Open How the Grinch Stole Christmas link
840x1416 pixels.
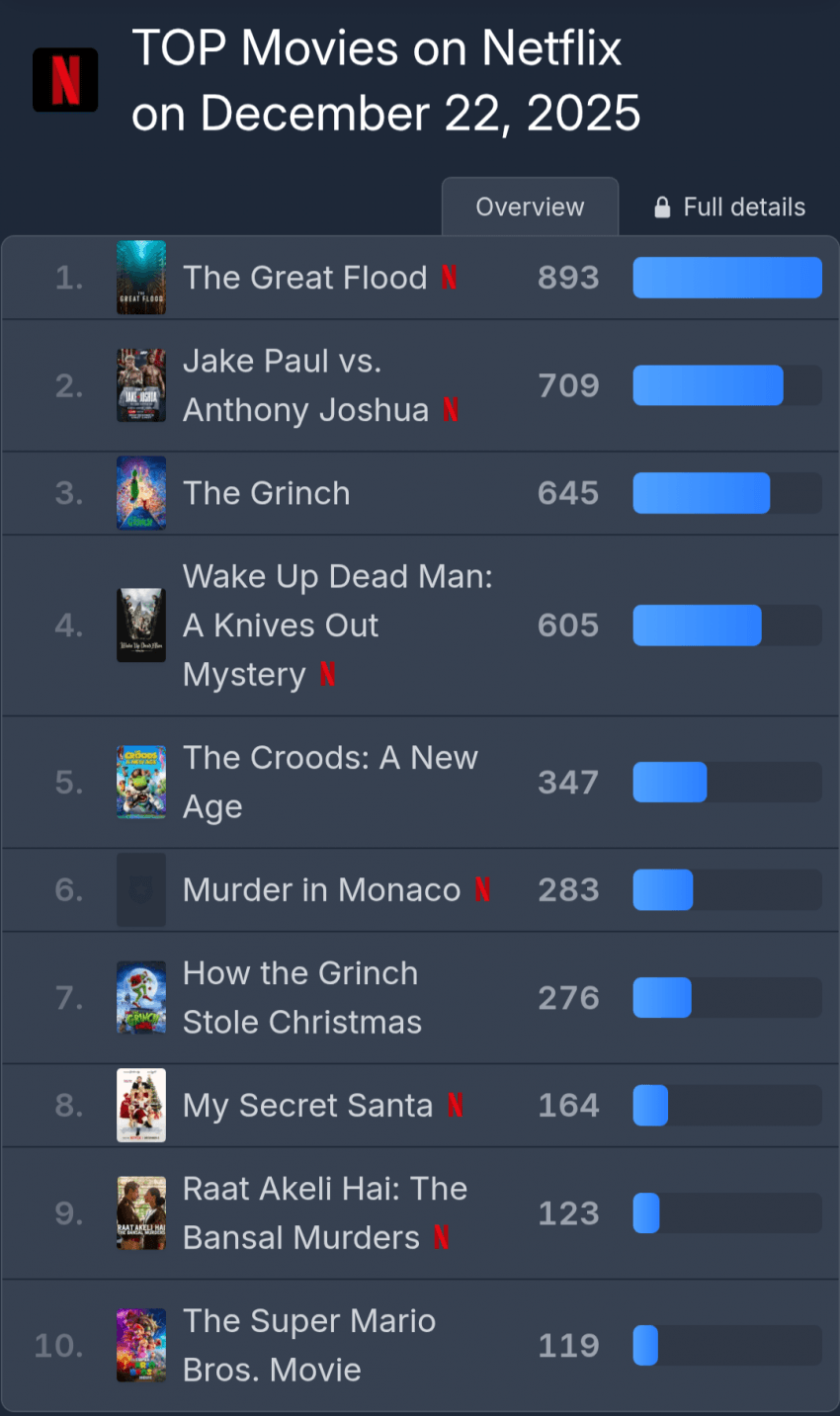click(301, 997)
